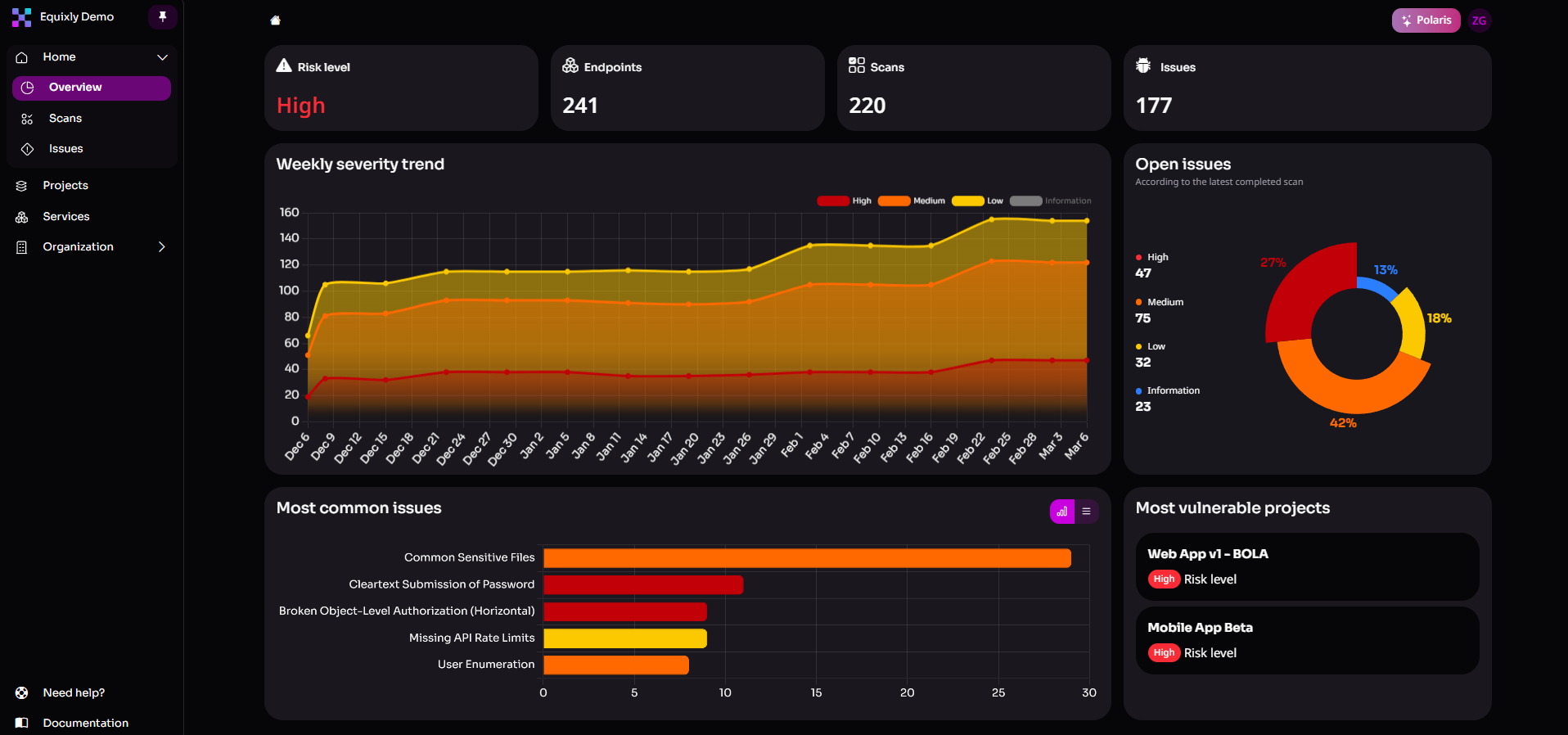Open the Scans sidebar page
The image size is (1568, 735).
click(65, 119)
